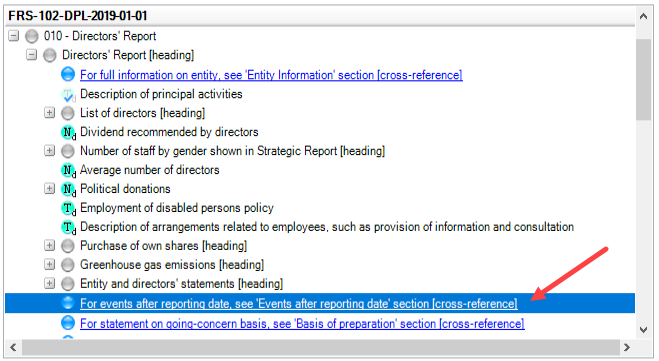
Task: Expand the Greenhouse gas emissions heading
Action: pyautogui.click(x=50, y=264)
